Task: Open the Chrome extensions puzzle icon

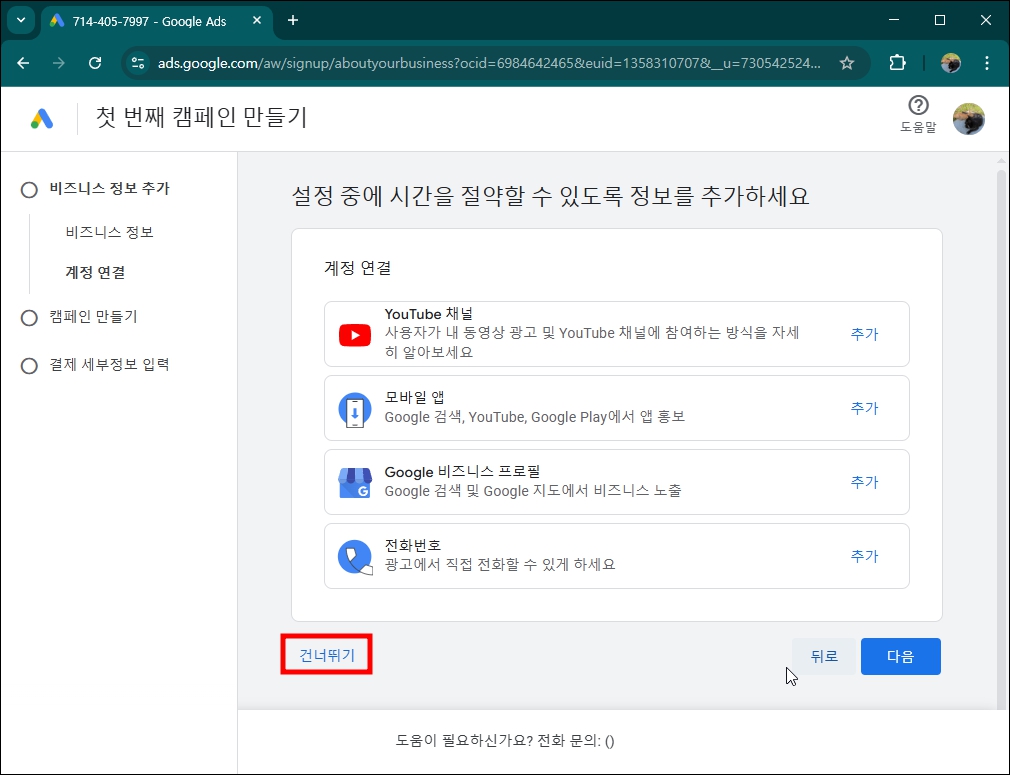Action: (x=897, y=62)
